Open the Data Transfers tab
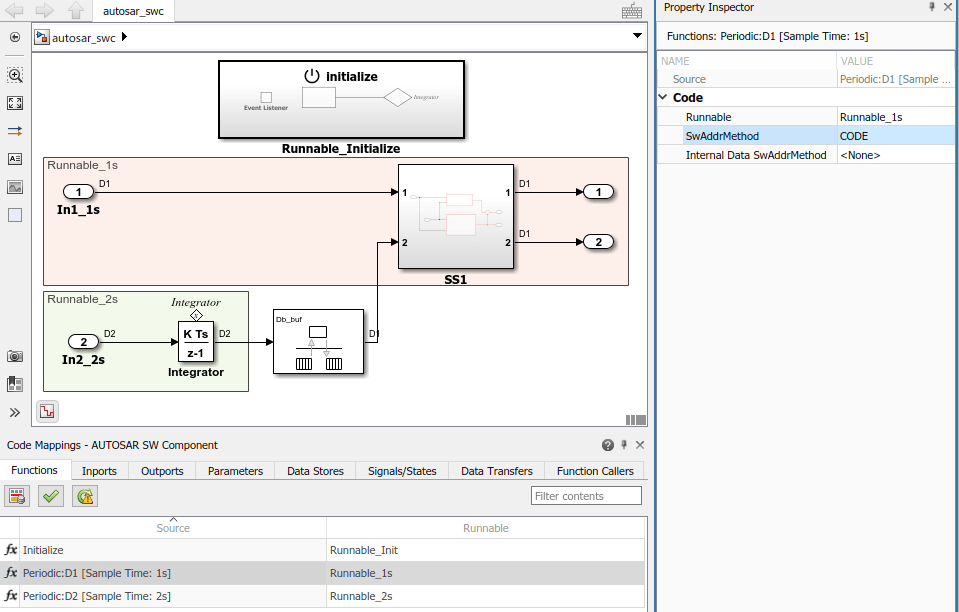 tap(497, 471)
